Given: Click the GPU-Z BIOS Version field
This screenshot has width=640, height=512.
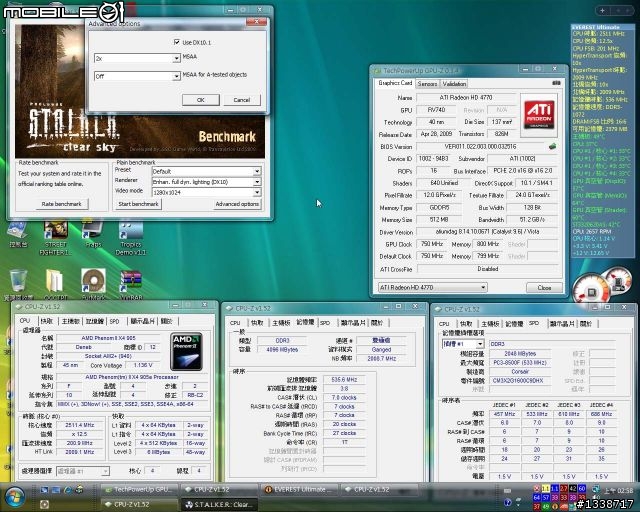Looking at the screenshot, I should point(480,146).
